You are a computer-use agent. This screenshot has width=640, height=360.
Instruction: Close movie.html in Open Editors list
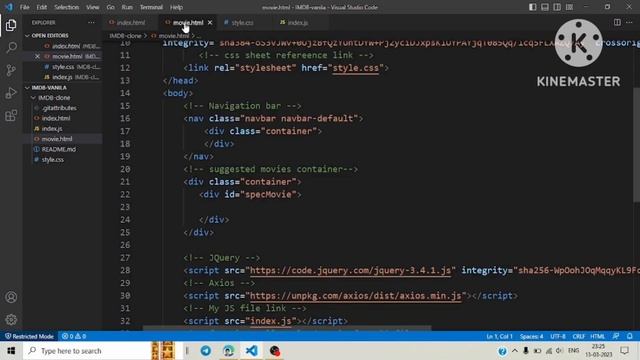point(37,56)
